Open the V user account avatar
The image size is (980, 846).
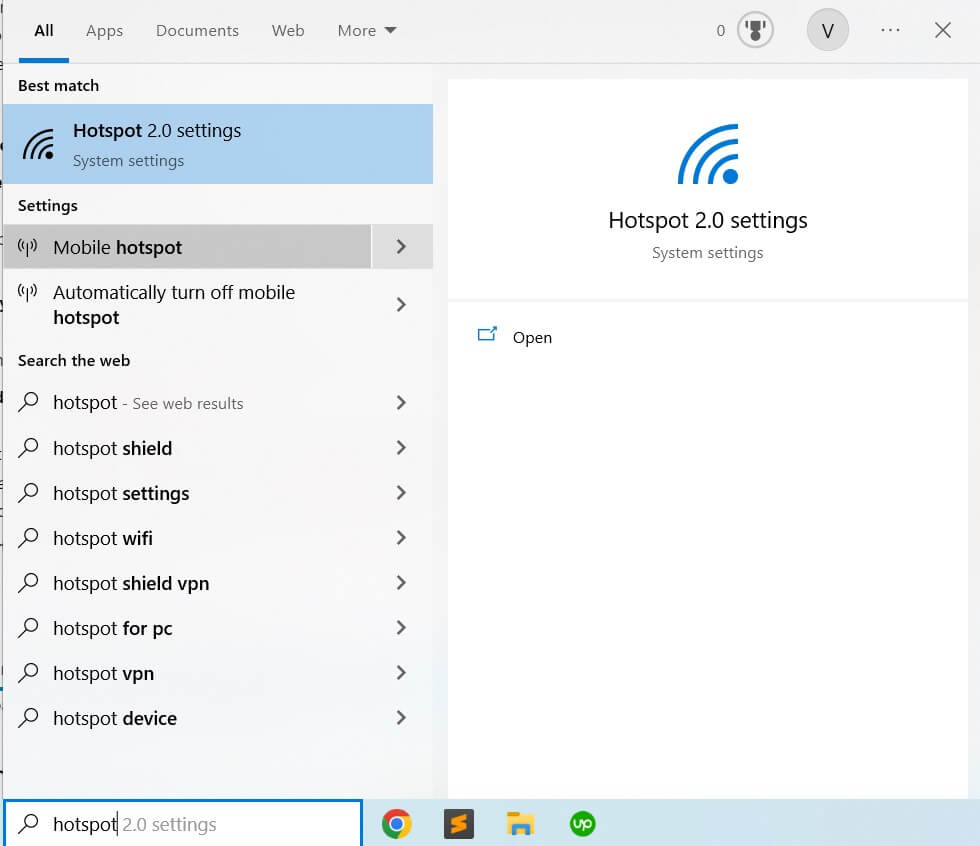(828, 30)
